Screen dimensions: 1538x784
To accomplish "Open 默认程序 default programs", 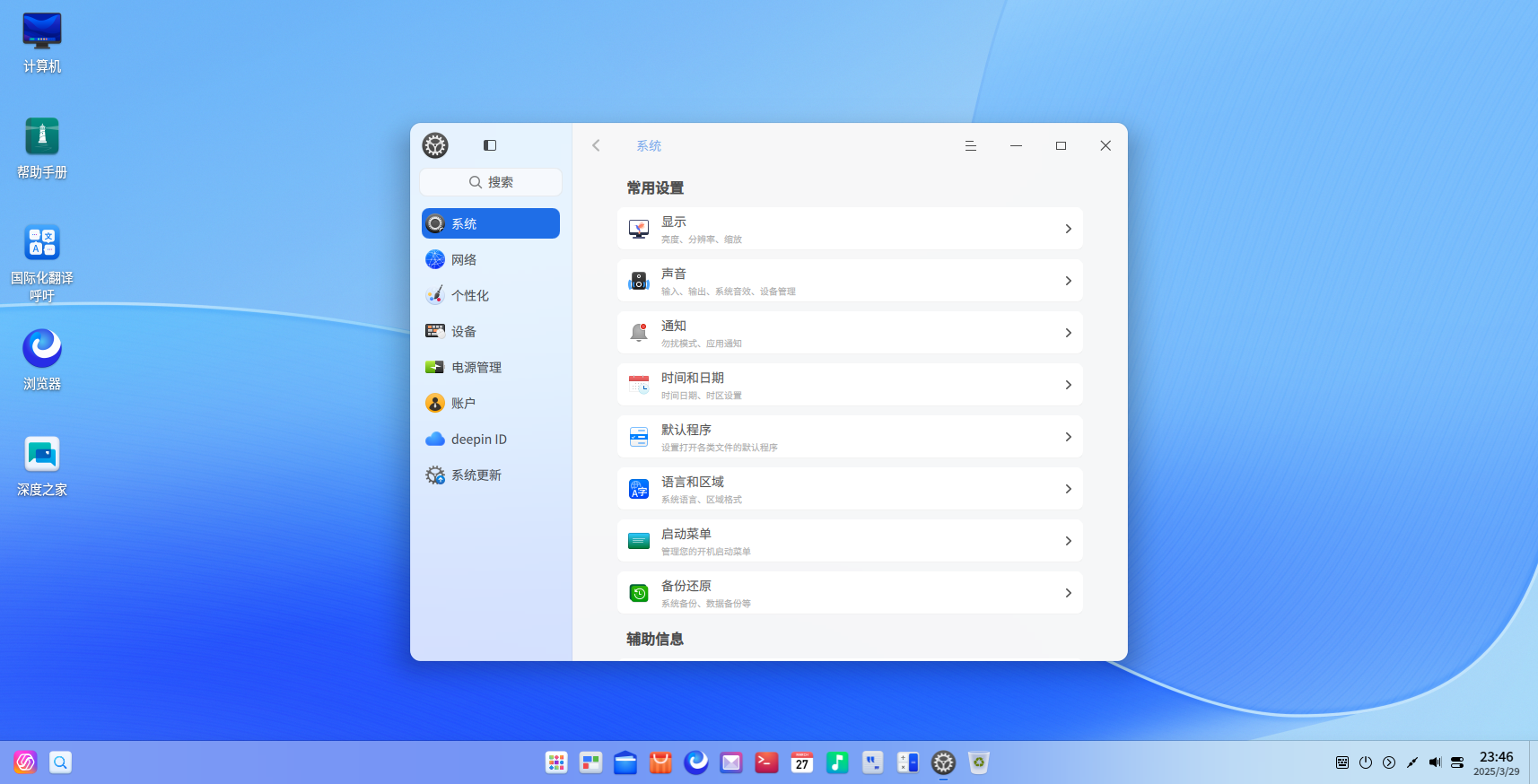I will point(849,437).
